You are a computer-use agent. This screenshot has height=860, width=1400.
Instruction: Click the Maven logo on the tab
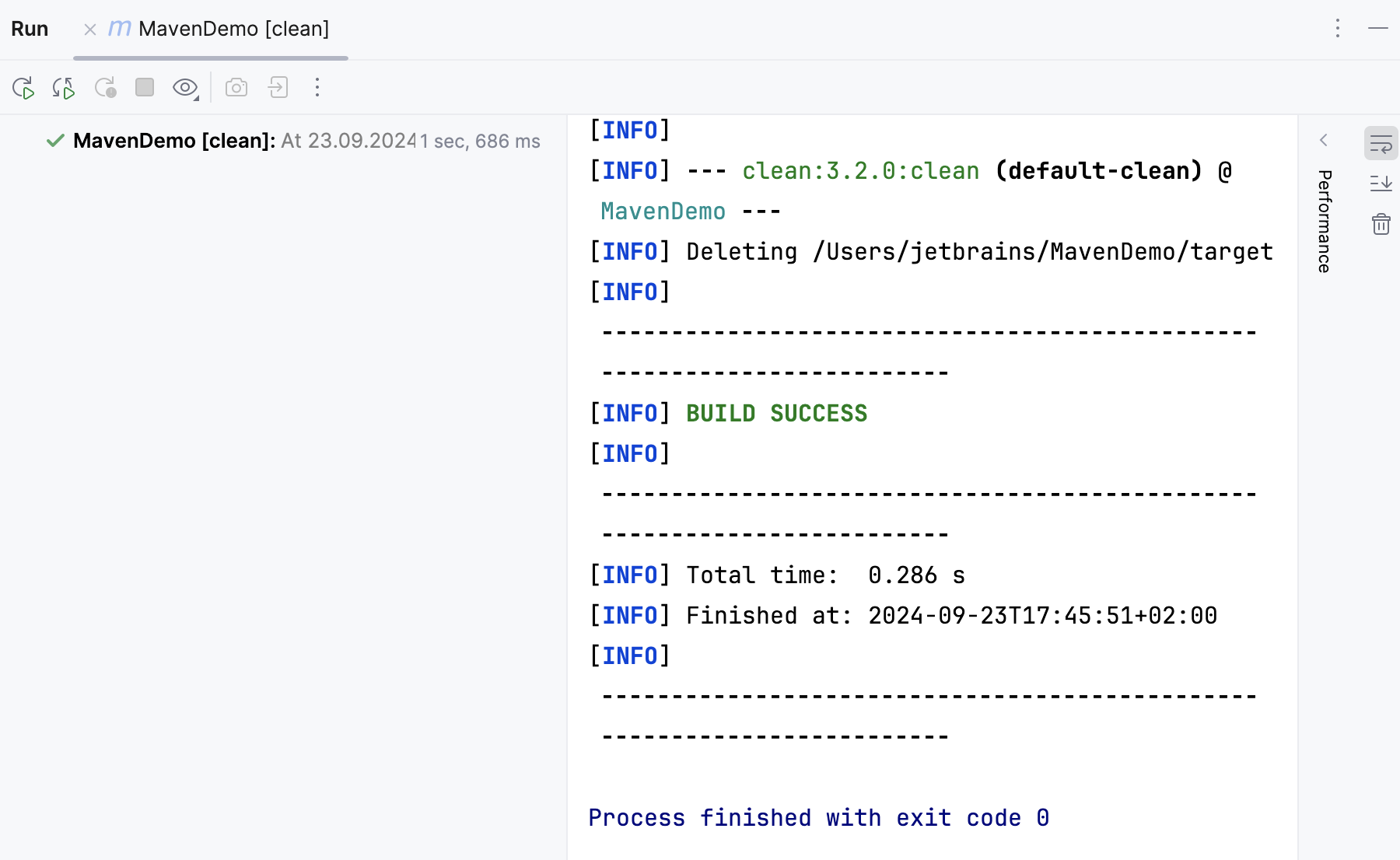point(118,29)
